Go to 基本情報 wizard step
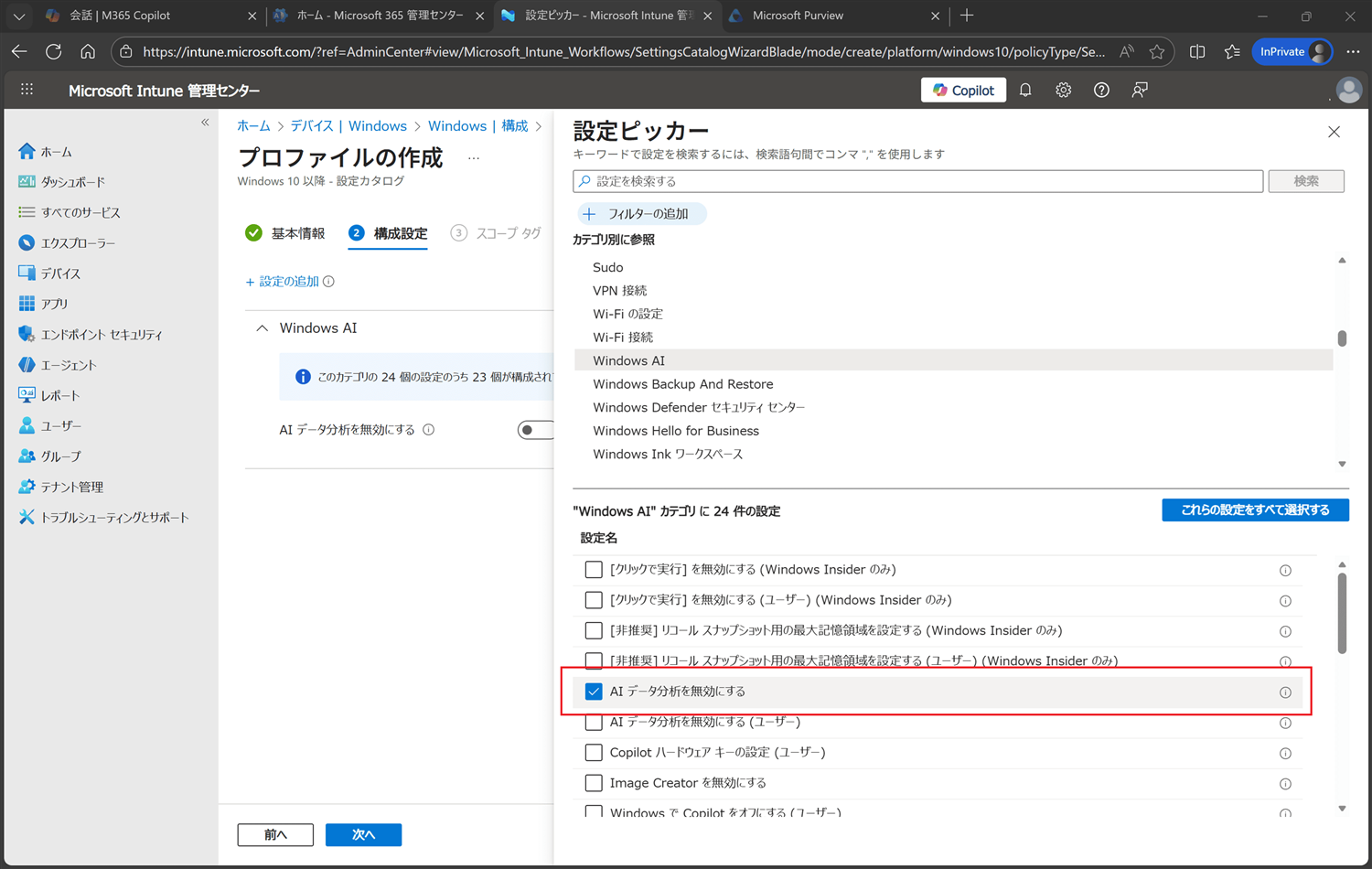The width and height of the screenshot is (1372, 869). (285, 233)
